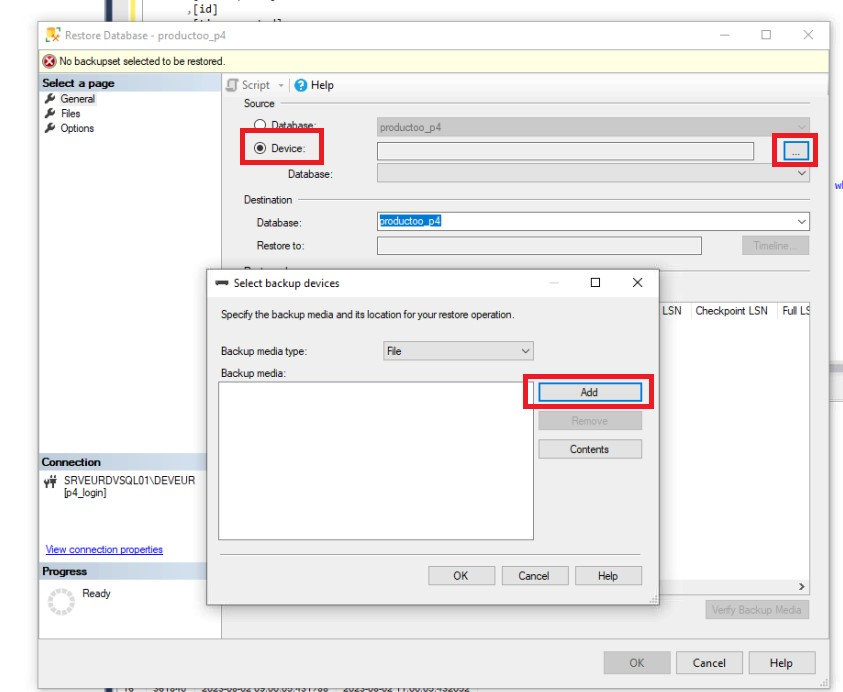Image resolution: width=843 pixels, height=692 pixels.
Task: Expand the Destination Database dropdown
Action: coord(802,222)
